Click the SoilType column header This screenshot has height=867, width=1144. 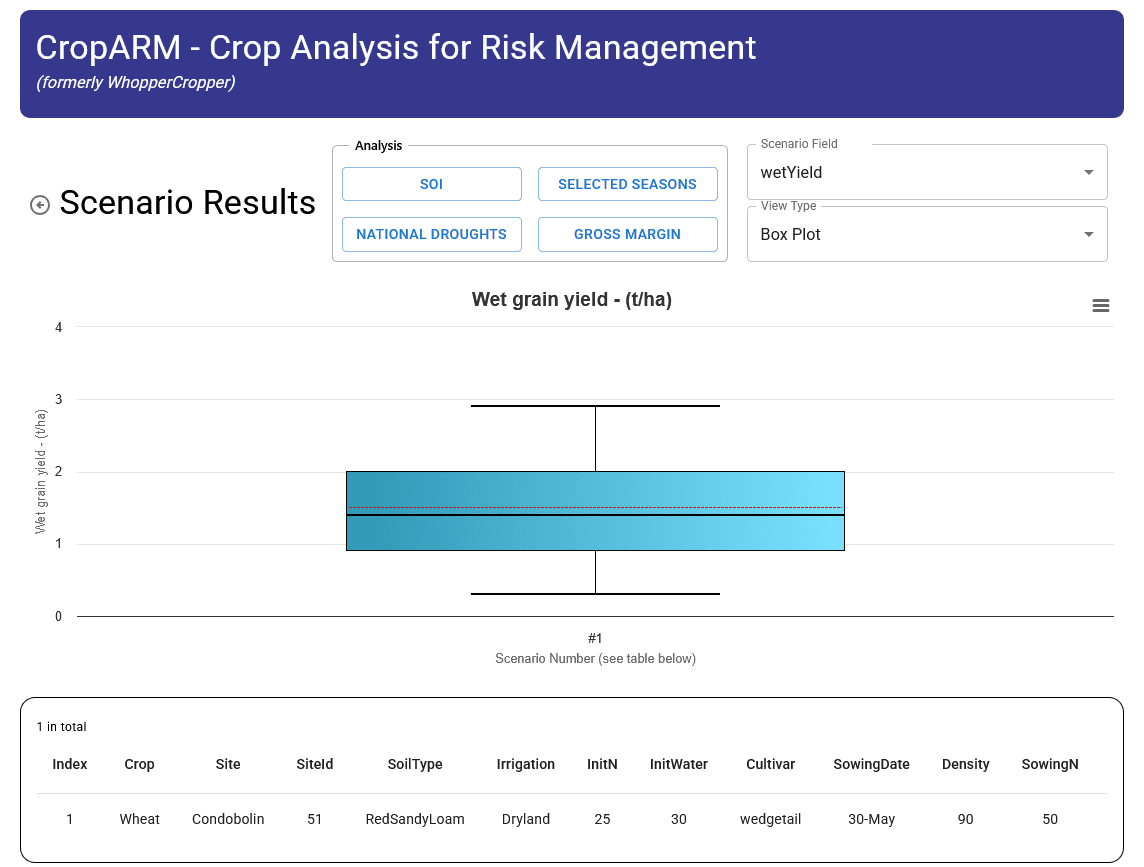click(x=414, y=764)
